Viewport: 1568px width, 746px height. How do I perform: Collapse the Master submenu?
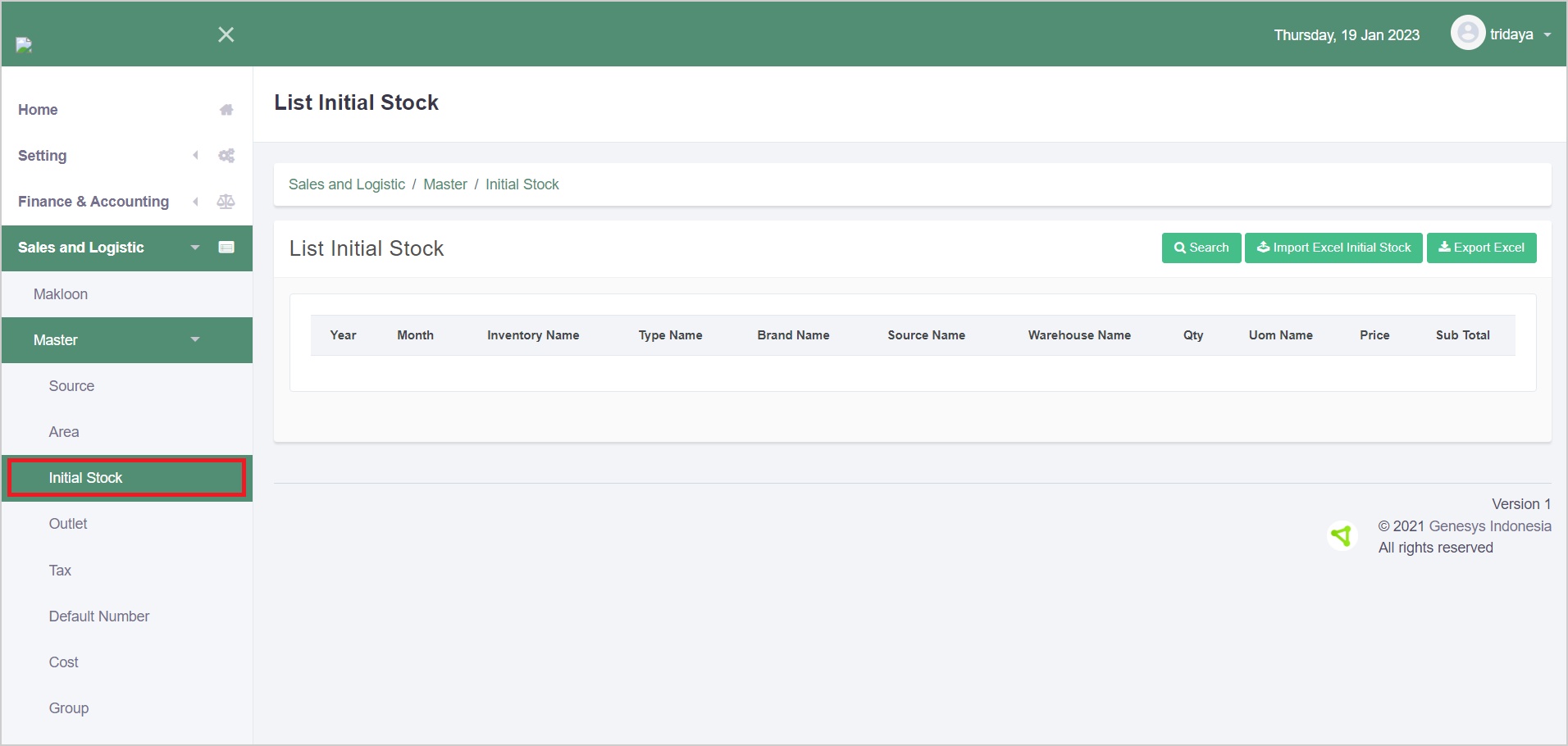195,339
